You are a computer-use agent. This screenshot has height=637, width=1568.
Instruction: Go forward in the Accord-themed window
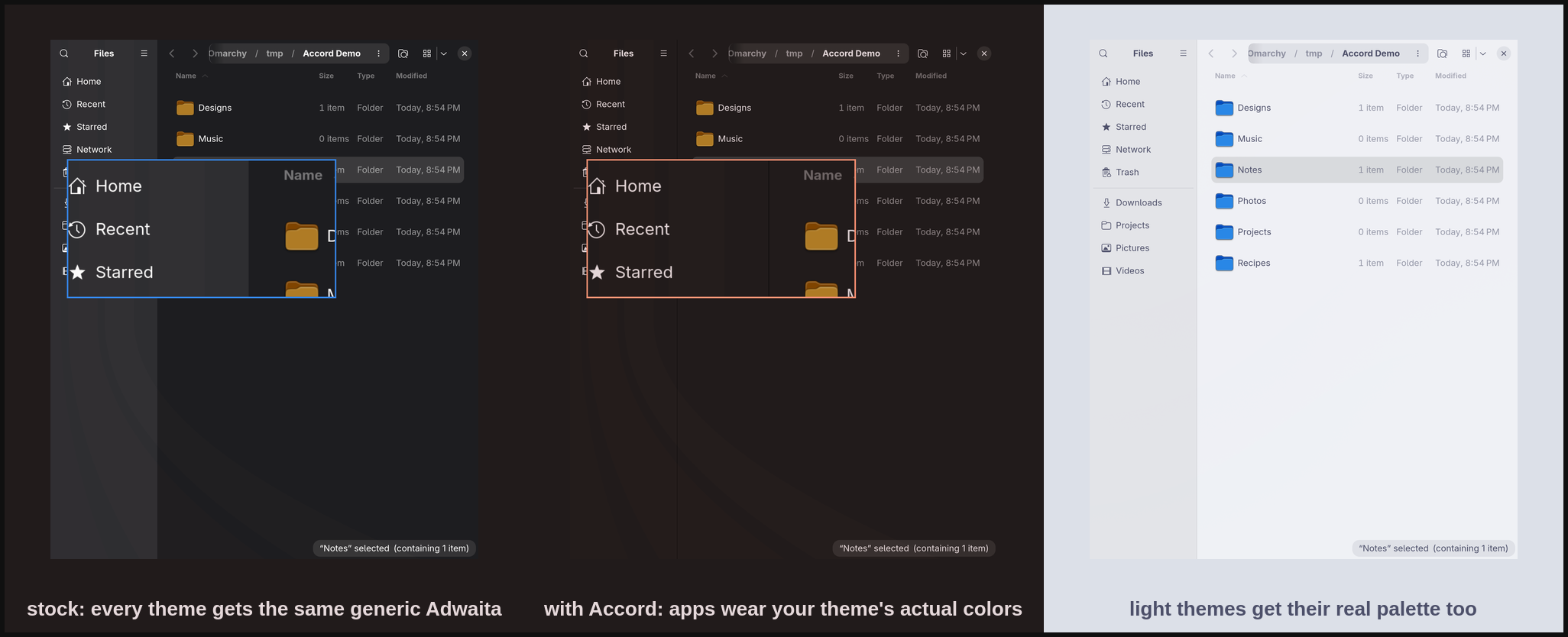[714, 53]
